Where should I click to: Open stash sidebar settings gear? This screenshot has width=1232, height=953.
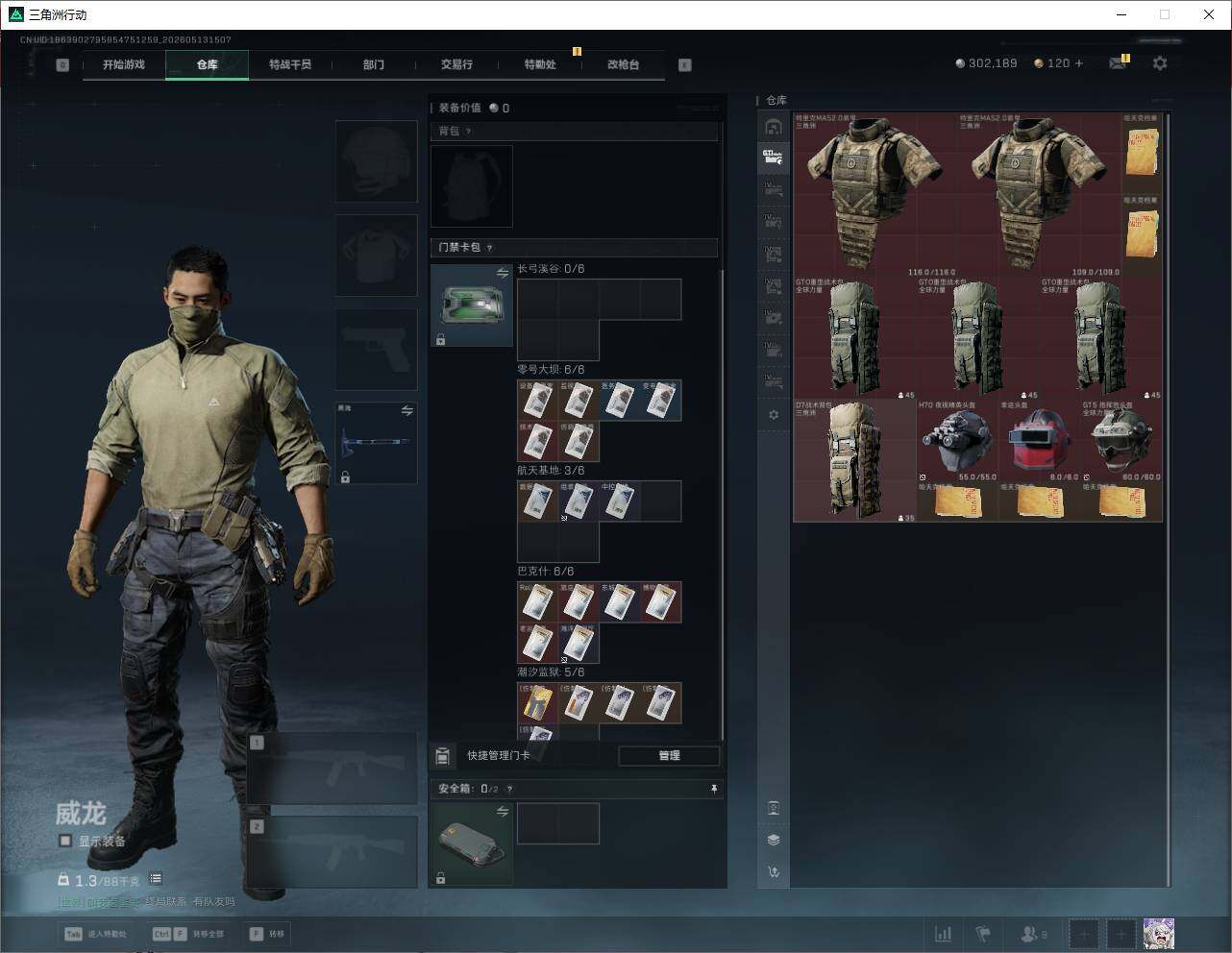point(774,415)
